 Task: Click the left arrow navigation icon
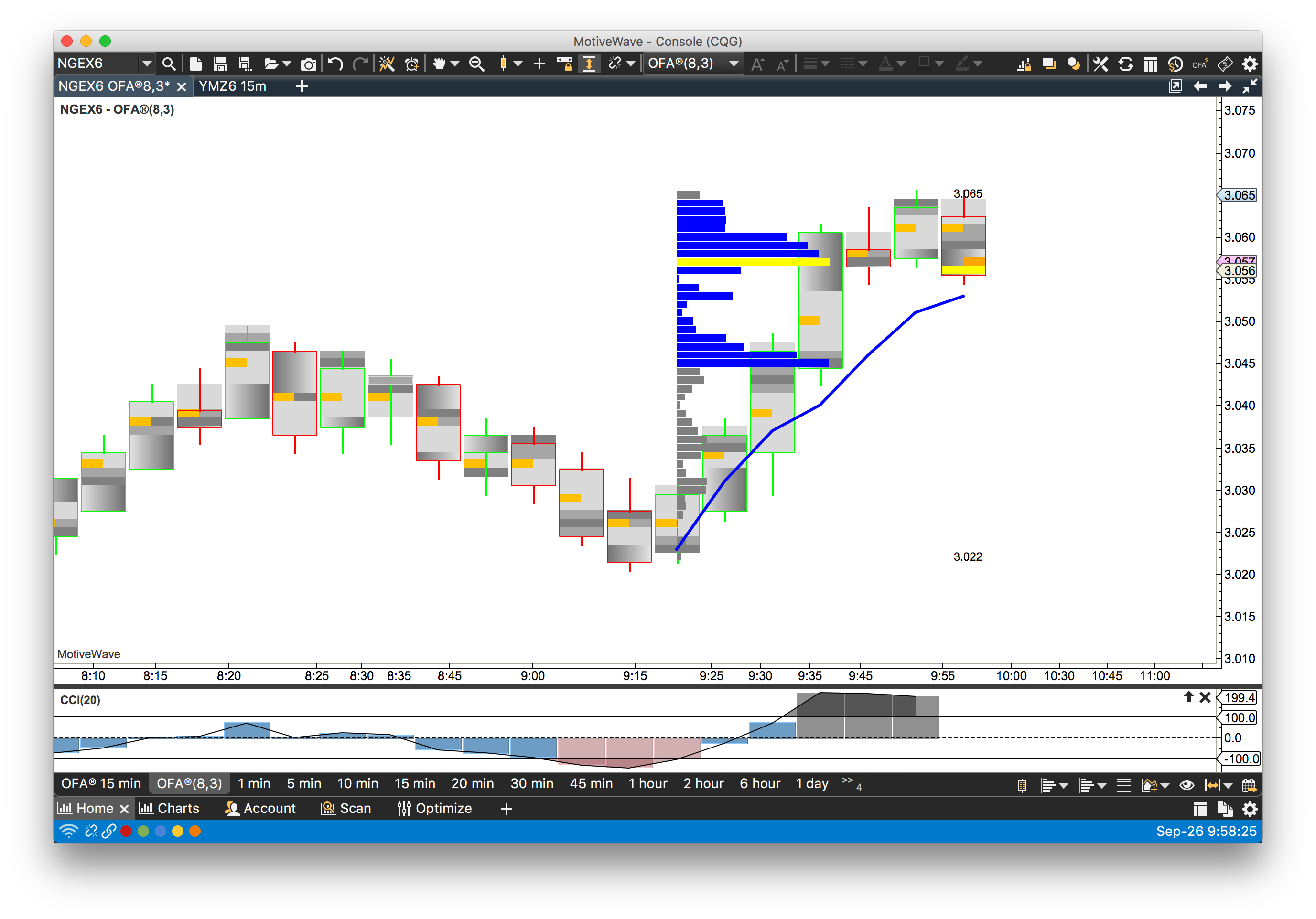point(1200,86)
